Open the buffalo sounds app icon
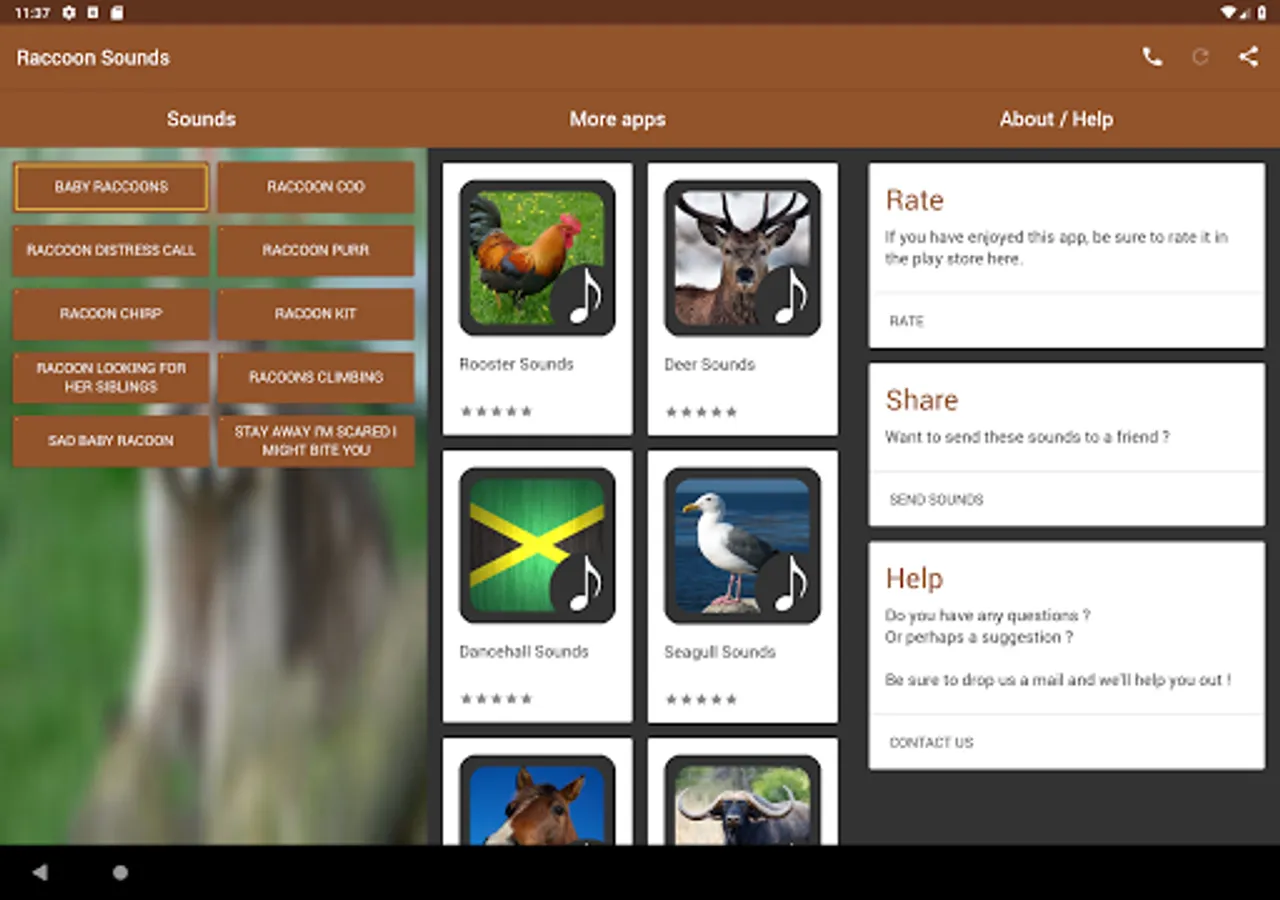This screenshot has width=1280, height=900. (742, 800)
